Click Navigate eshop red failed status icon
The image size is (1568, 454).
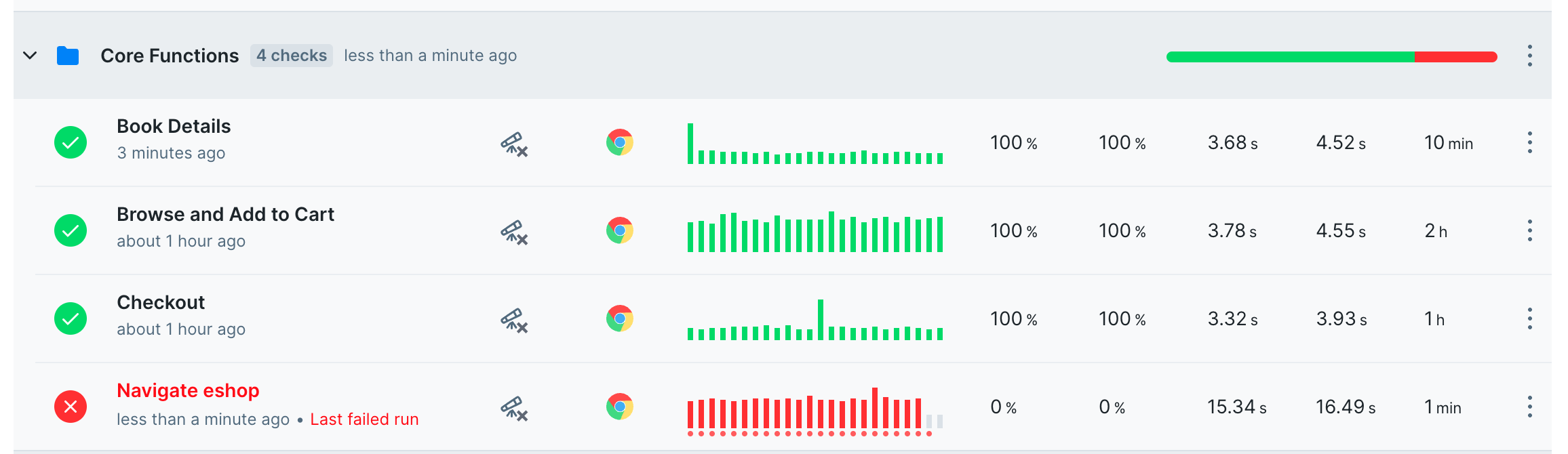click(71, 407)
